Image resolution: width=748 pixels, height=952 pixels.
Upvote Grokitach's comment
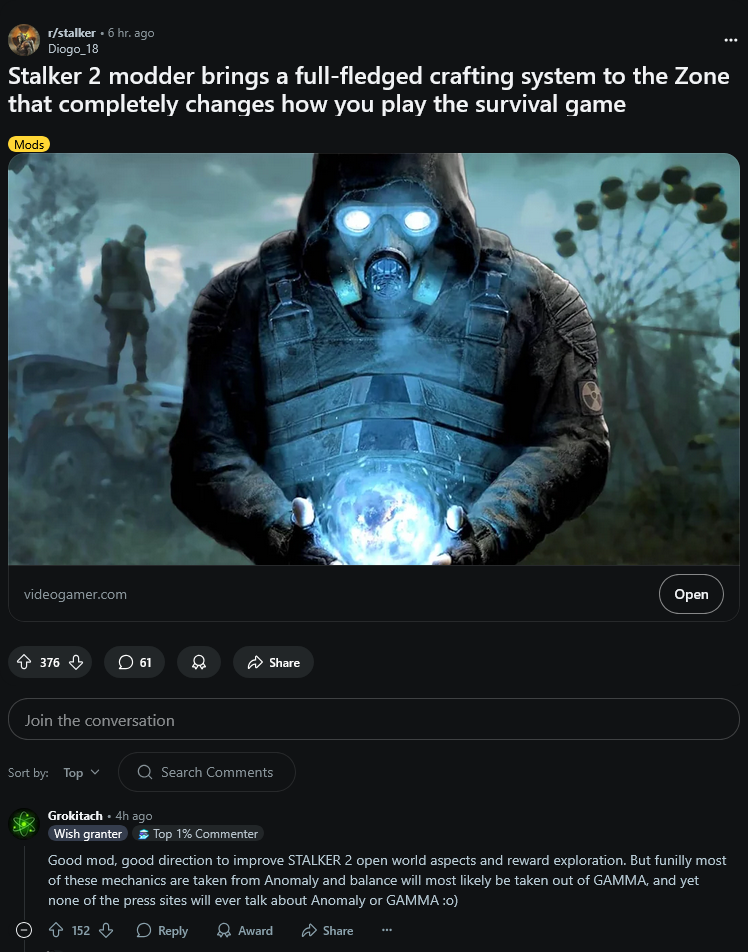(56, 930)
